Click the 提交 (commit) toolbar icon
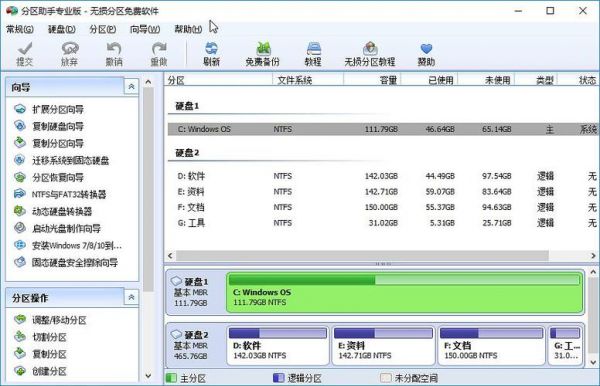This screenshot has width=600, height=386. [x=25, y=54]
